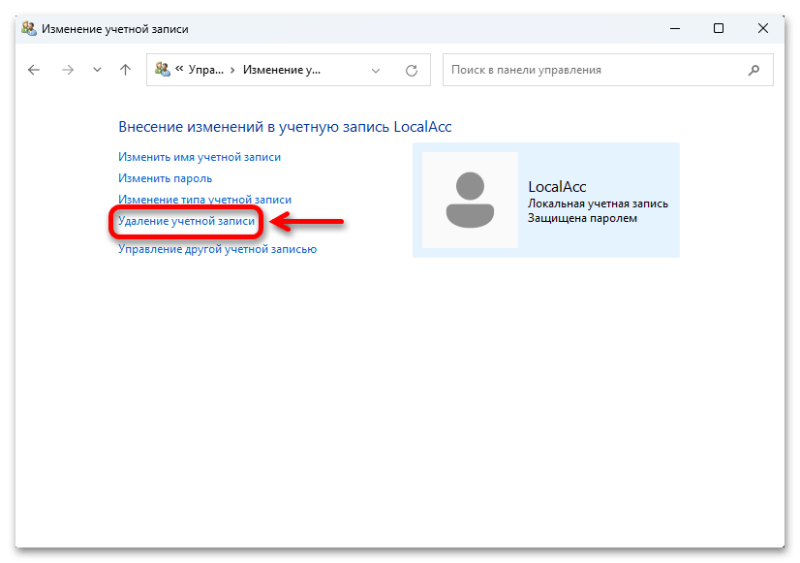Click 'Локальная учетная запись' text

(597, 204)
